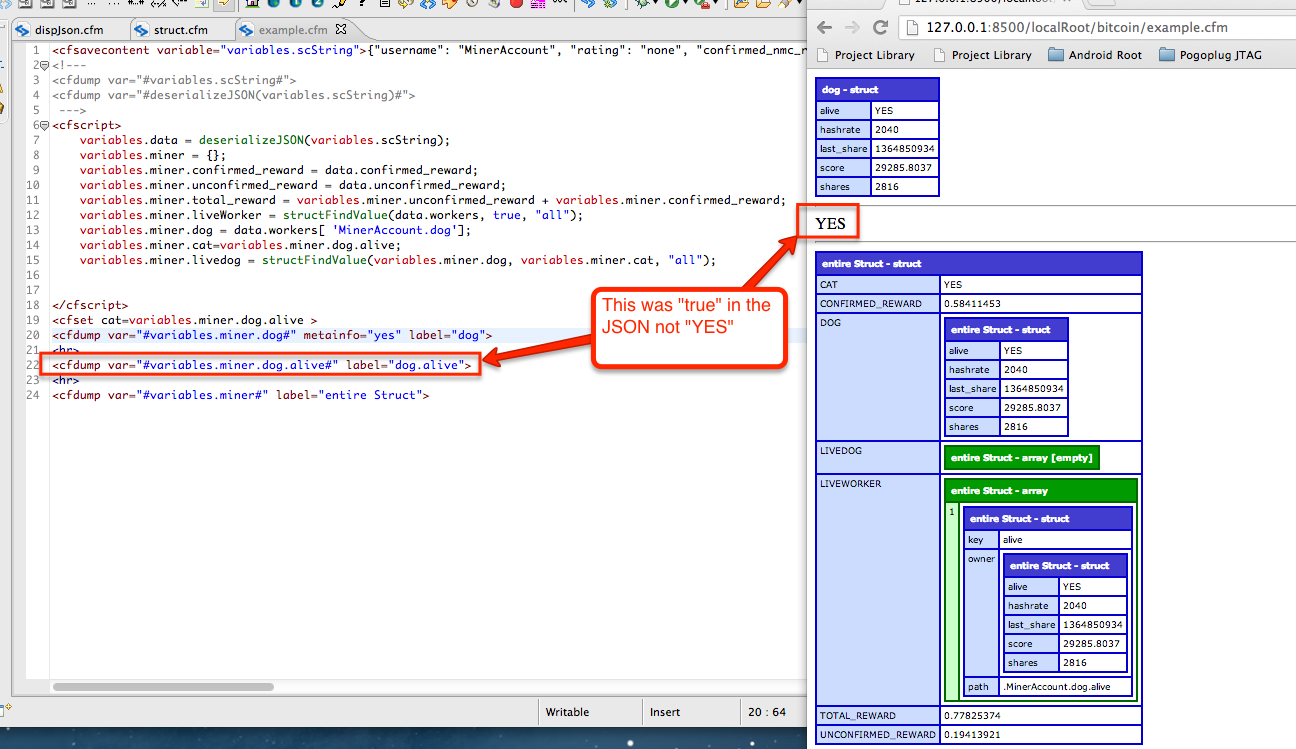Switch to the struct.cfm editor tab
1296x749 pixels.
pyautogui.click(x=180, y=30)
